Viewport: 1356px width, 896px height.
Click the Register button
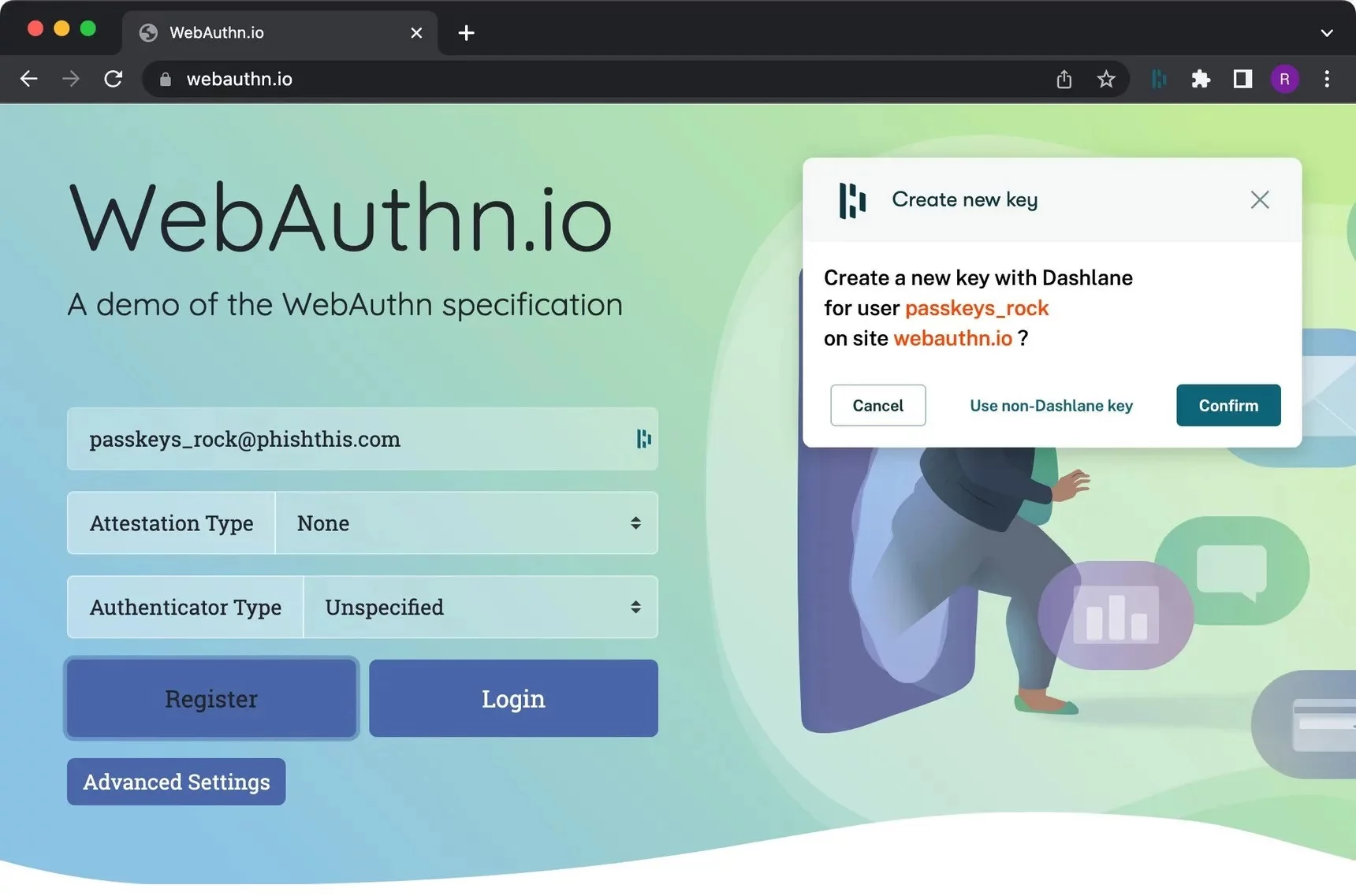[x=211, y=698]
